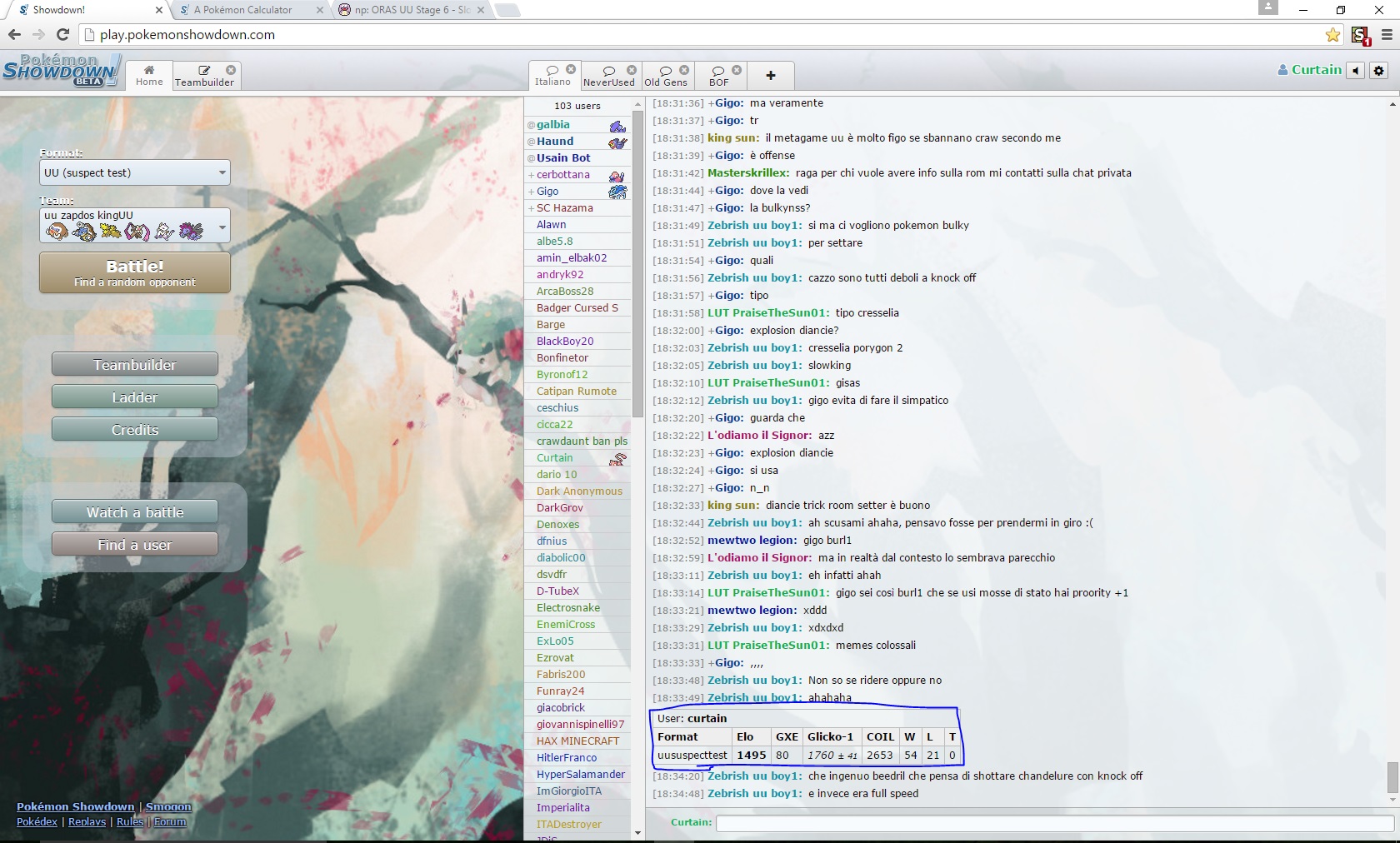Click the uususpecttest format cell

(692, 755)
